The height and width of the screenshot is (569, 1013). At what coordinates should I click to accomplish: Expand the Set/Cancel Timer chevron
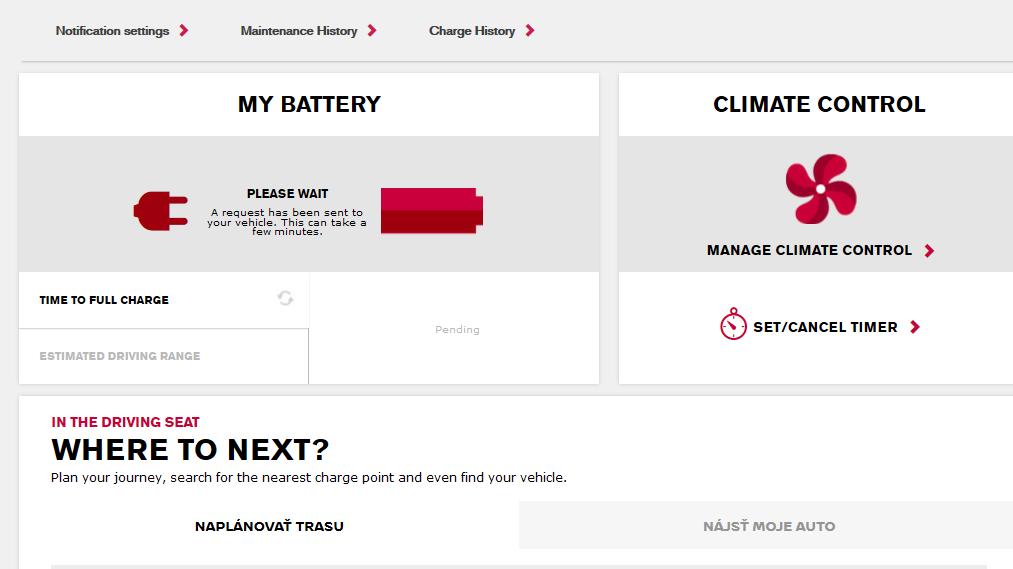915,327
